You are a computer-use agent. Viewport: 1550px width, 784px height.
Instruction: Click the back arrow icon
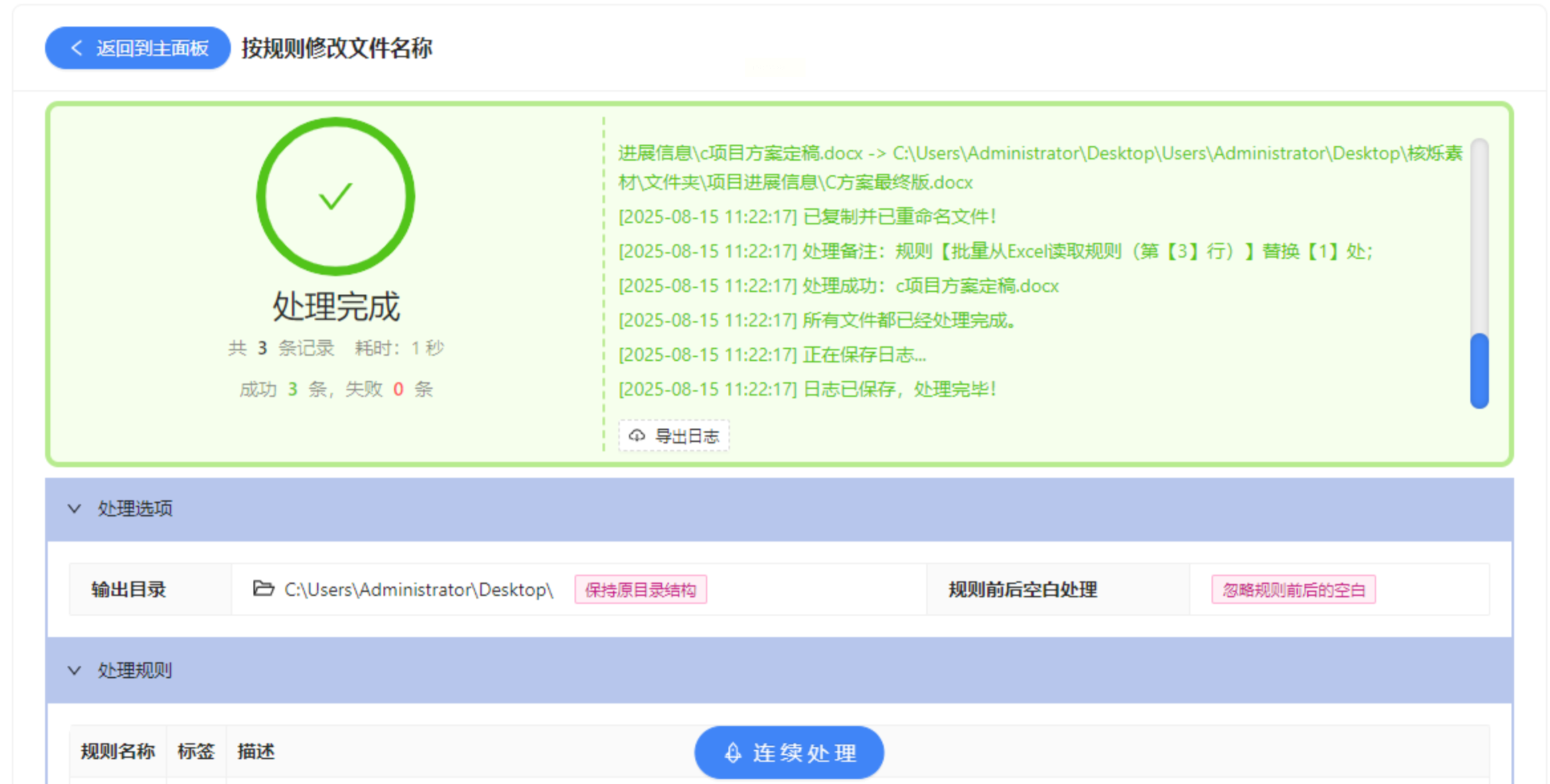pos(76,48)
